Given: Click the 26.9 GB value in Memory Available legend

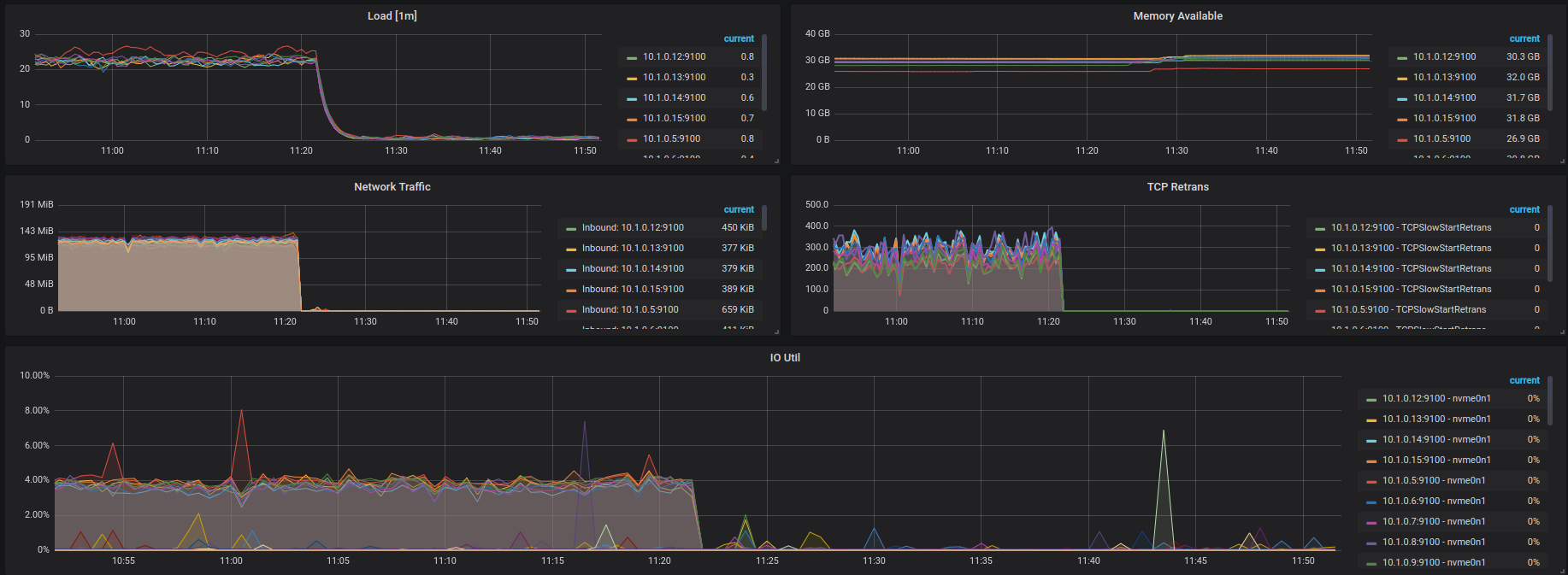Looking at the screenshot, I should pos(1523,138).
